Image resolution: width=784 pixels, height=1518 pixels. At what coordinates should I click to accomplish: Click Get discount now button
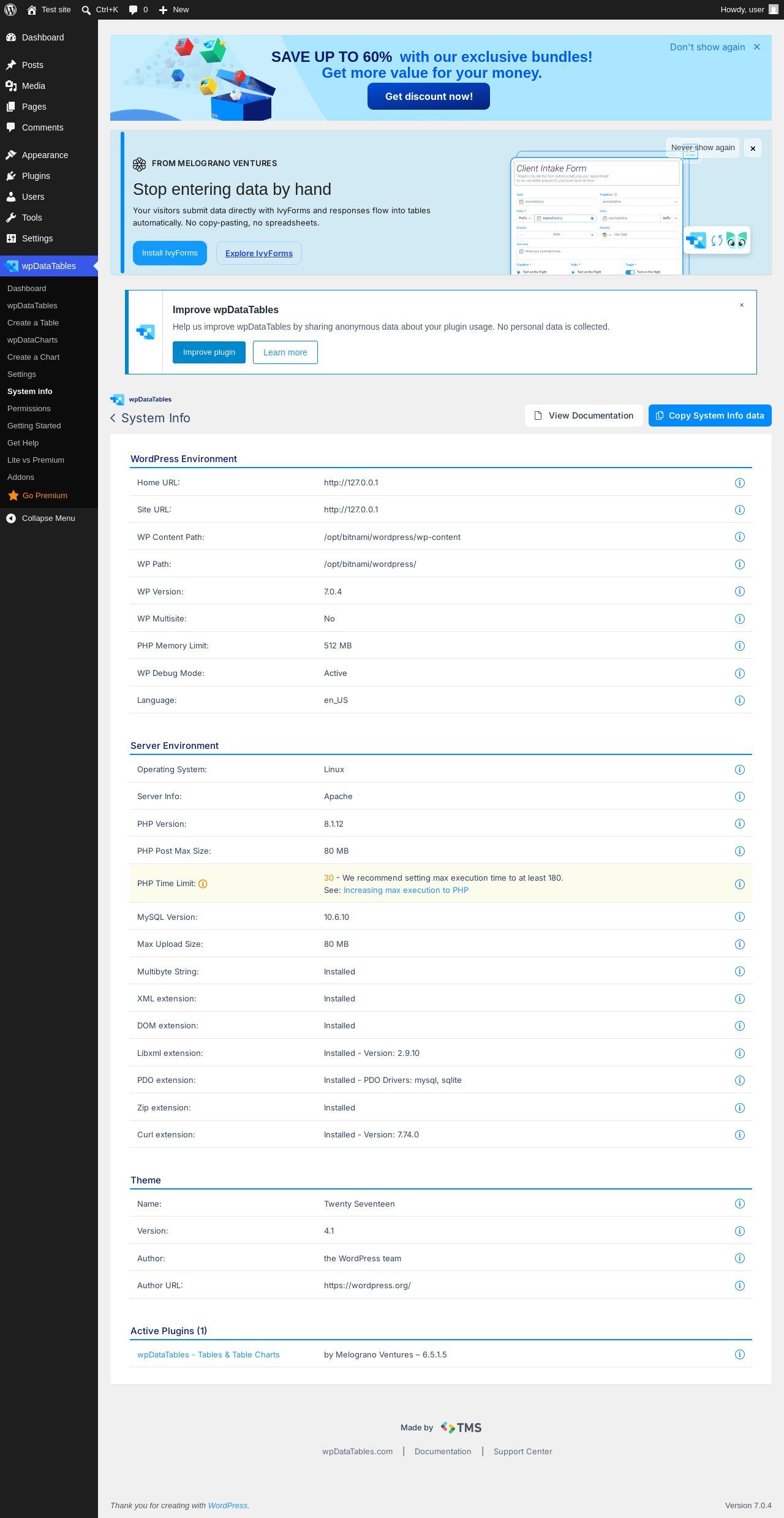(429, 96)
